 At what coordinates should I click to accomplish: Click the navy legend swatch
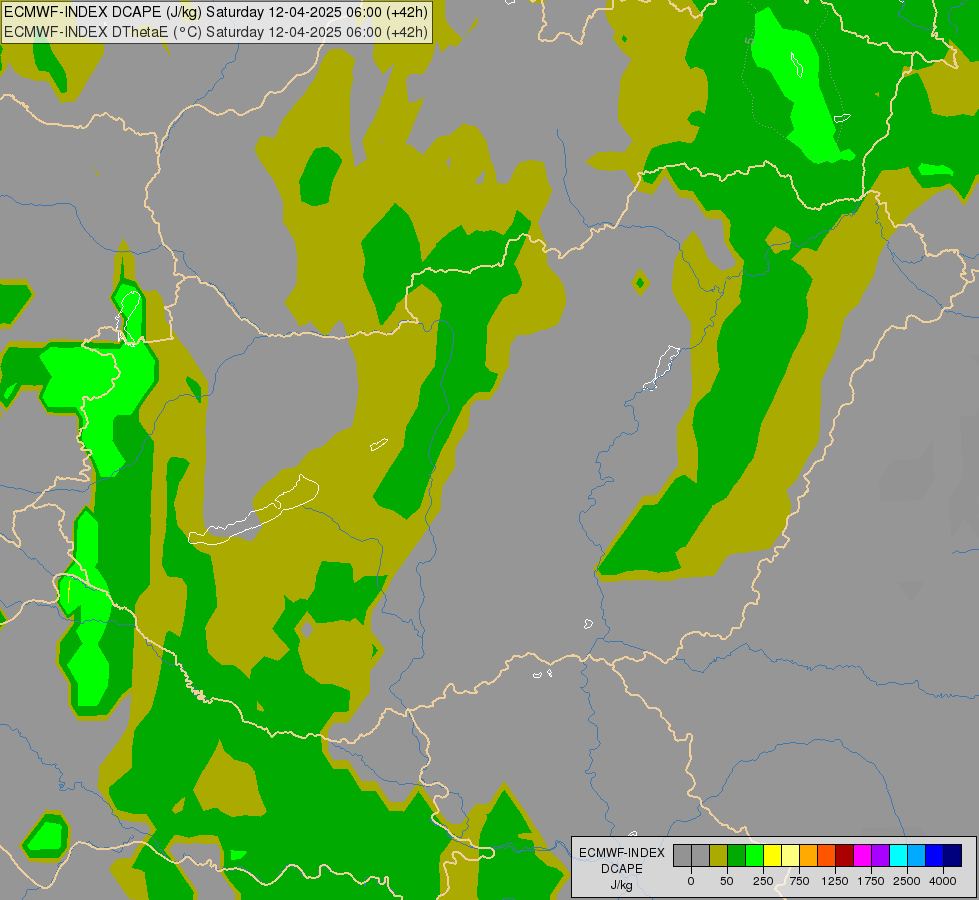953,855
